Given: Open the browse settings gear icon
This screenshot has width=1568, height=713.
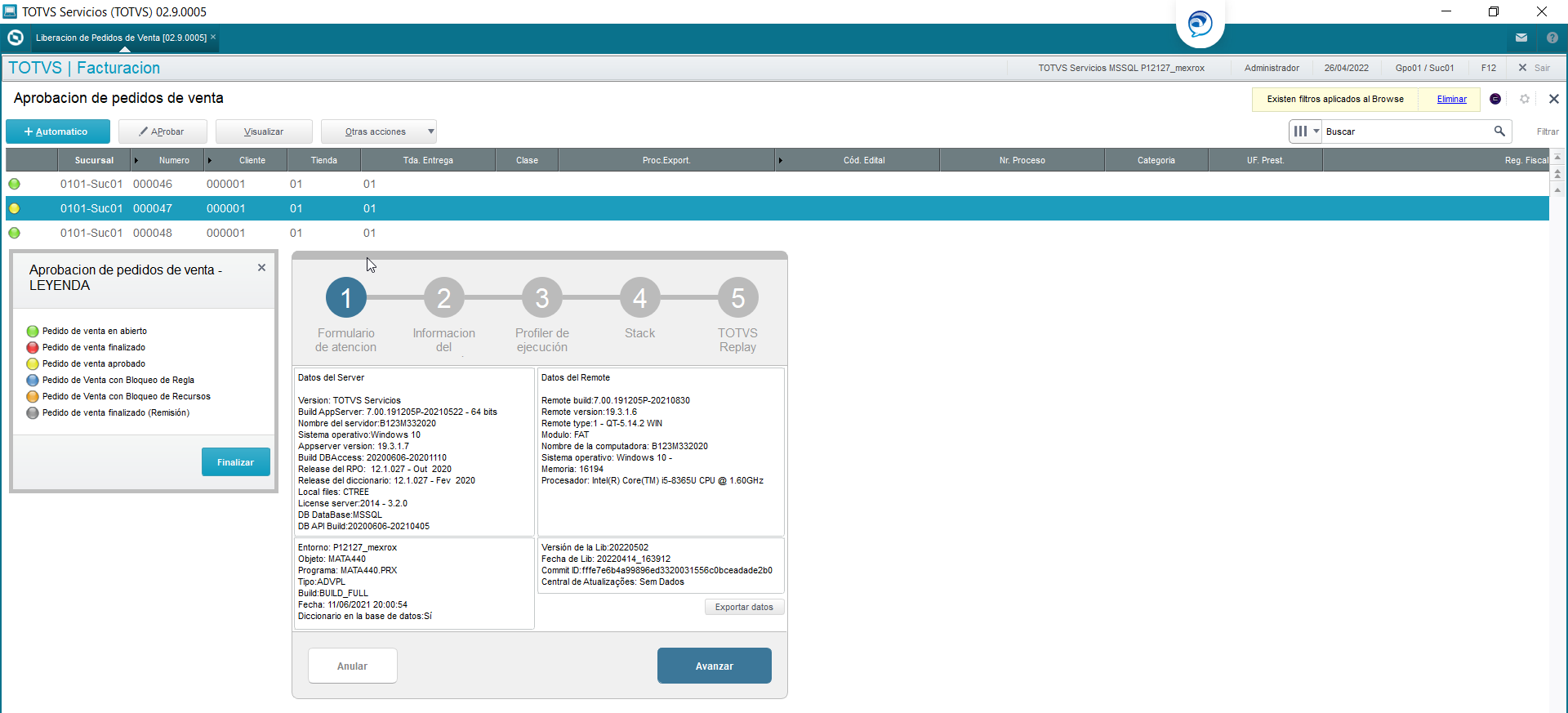Looking at the screenshot, I should [1525, 99].
